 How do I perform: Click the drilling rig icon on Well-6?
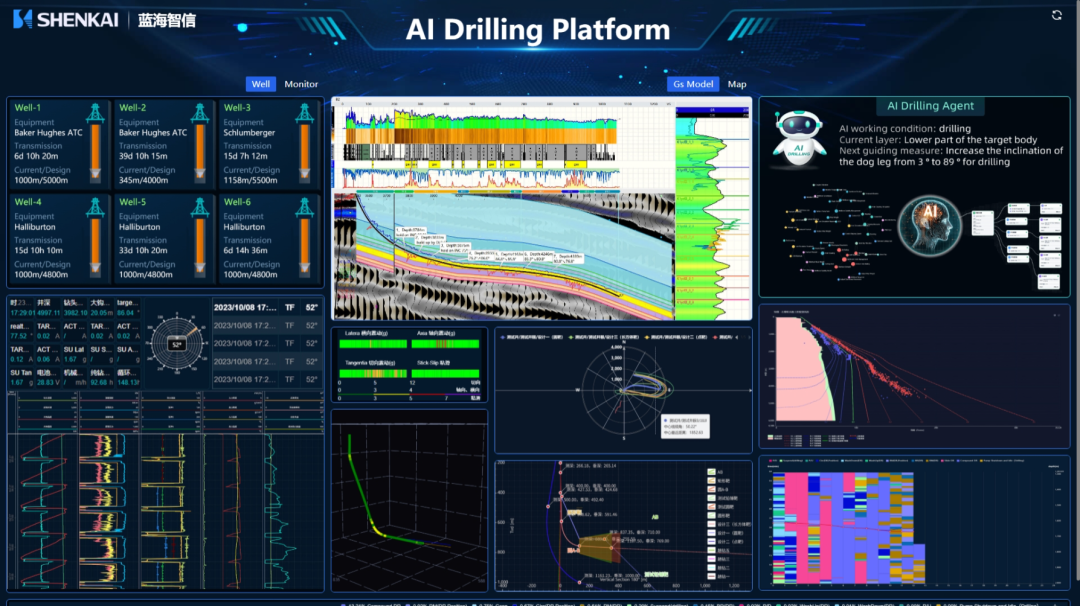(304, 207)
